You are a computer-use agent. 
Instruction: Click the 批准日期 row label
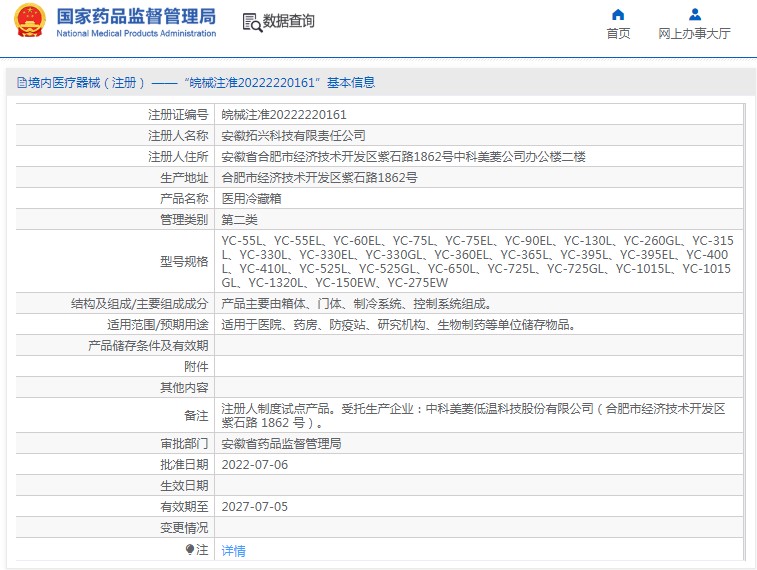pos(184,464)
